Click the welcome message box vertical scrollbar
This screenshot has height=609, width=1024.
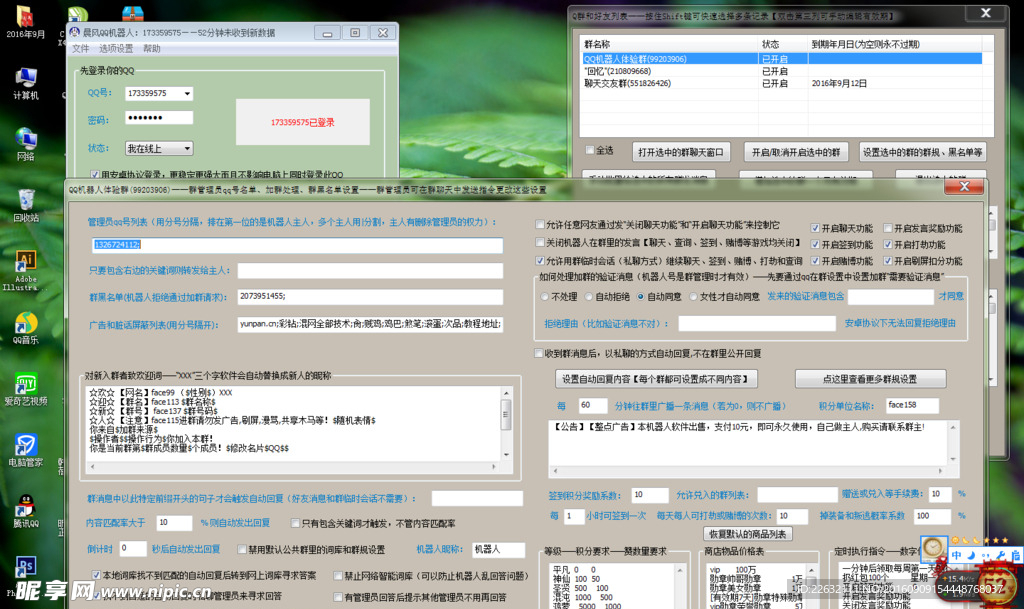pyautogui.click(x=506, y=424)
